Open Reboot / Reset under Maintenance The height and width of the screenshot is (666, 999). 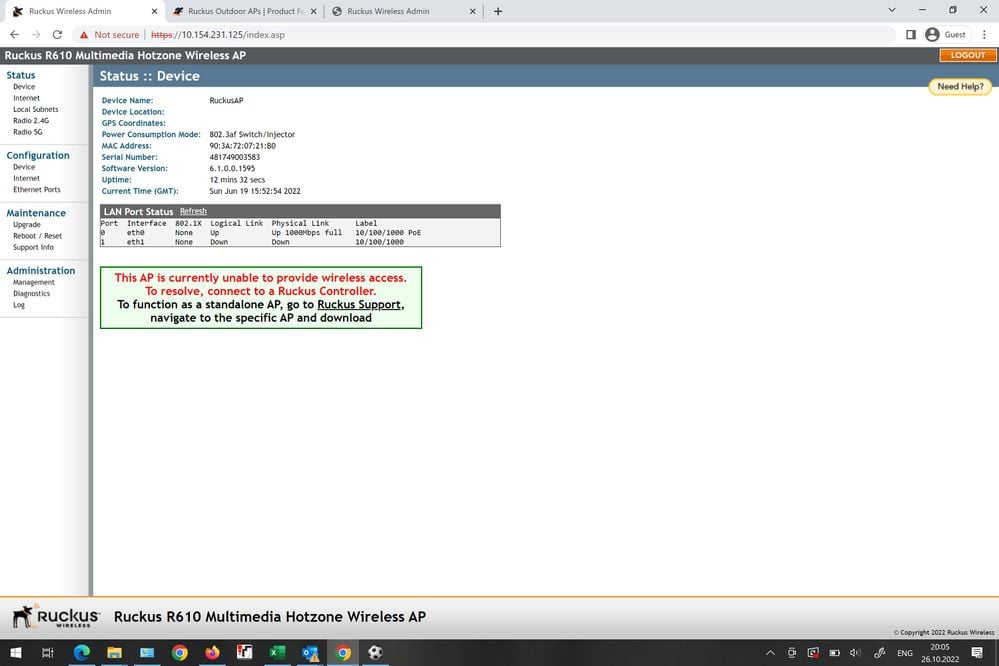pos(38,236)
